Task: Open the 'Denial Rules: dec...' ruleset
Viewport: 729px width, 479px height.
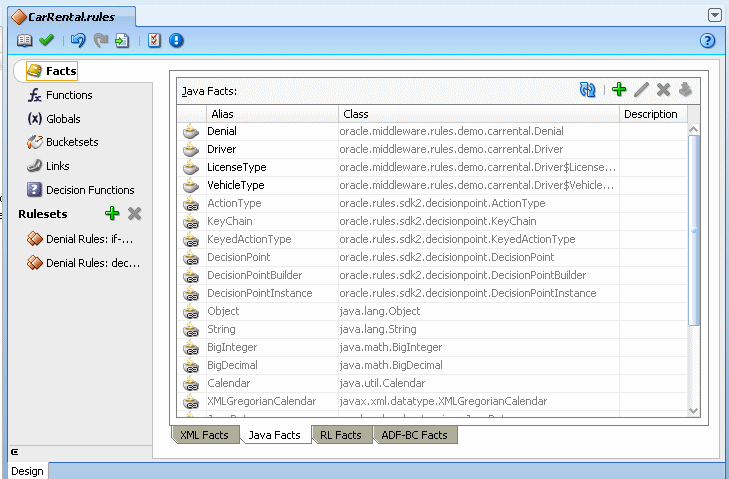Action: [84, 263]
